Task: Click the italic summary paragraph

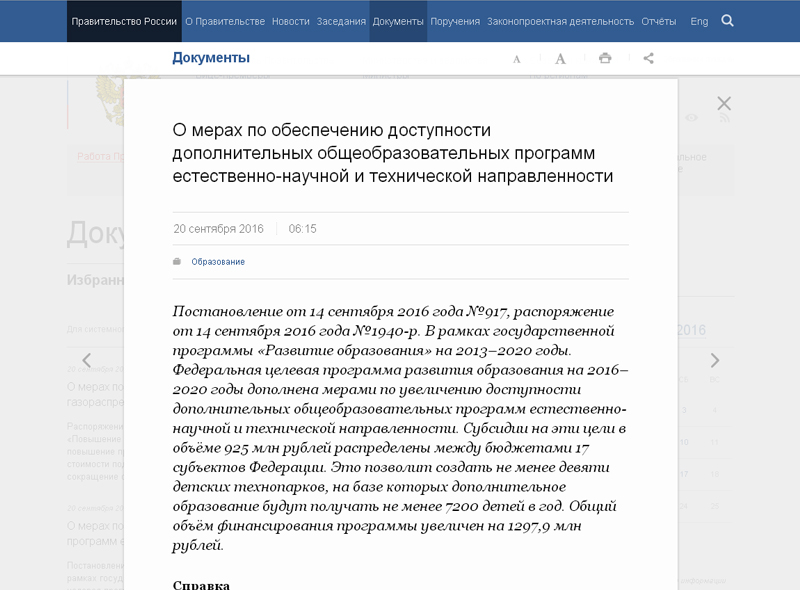Action: pyautogui.click(x=401, y=428)
